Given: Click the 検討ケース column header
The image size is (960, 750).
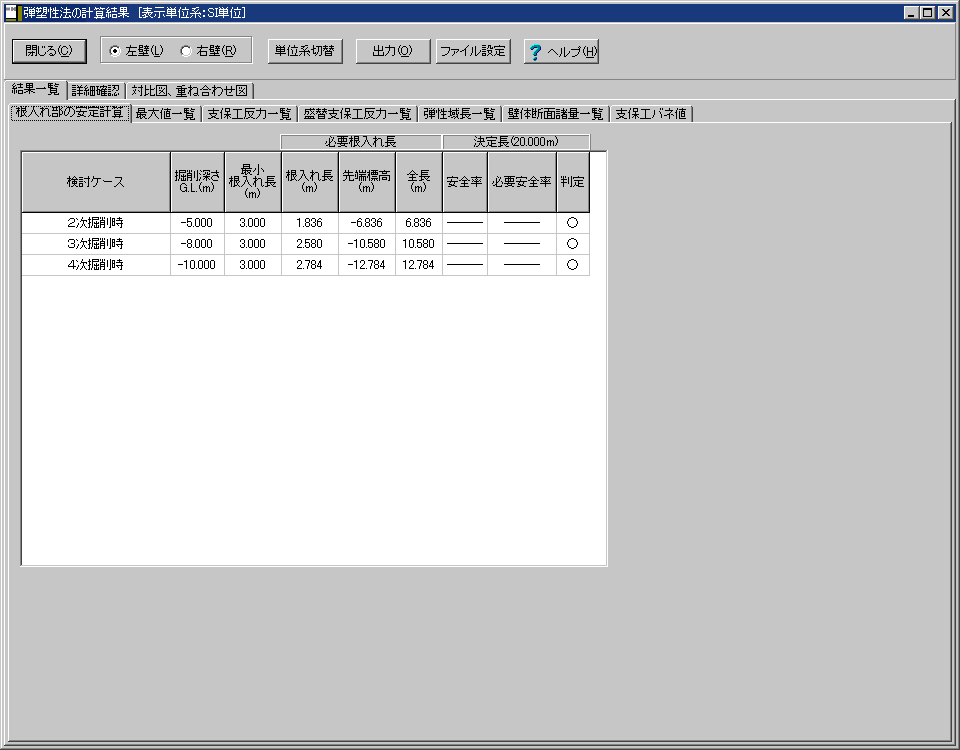Looking at the screenshot, I should [x=96, y=182].
